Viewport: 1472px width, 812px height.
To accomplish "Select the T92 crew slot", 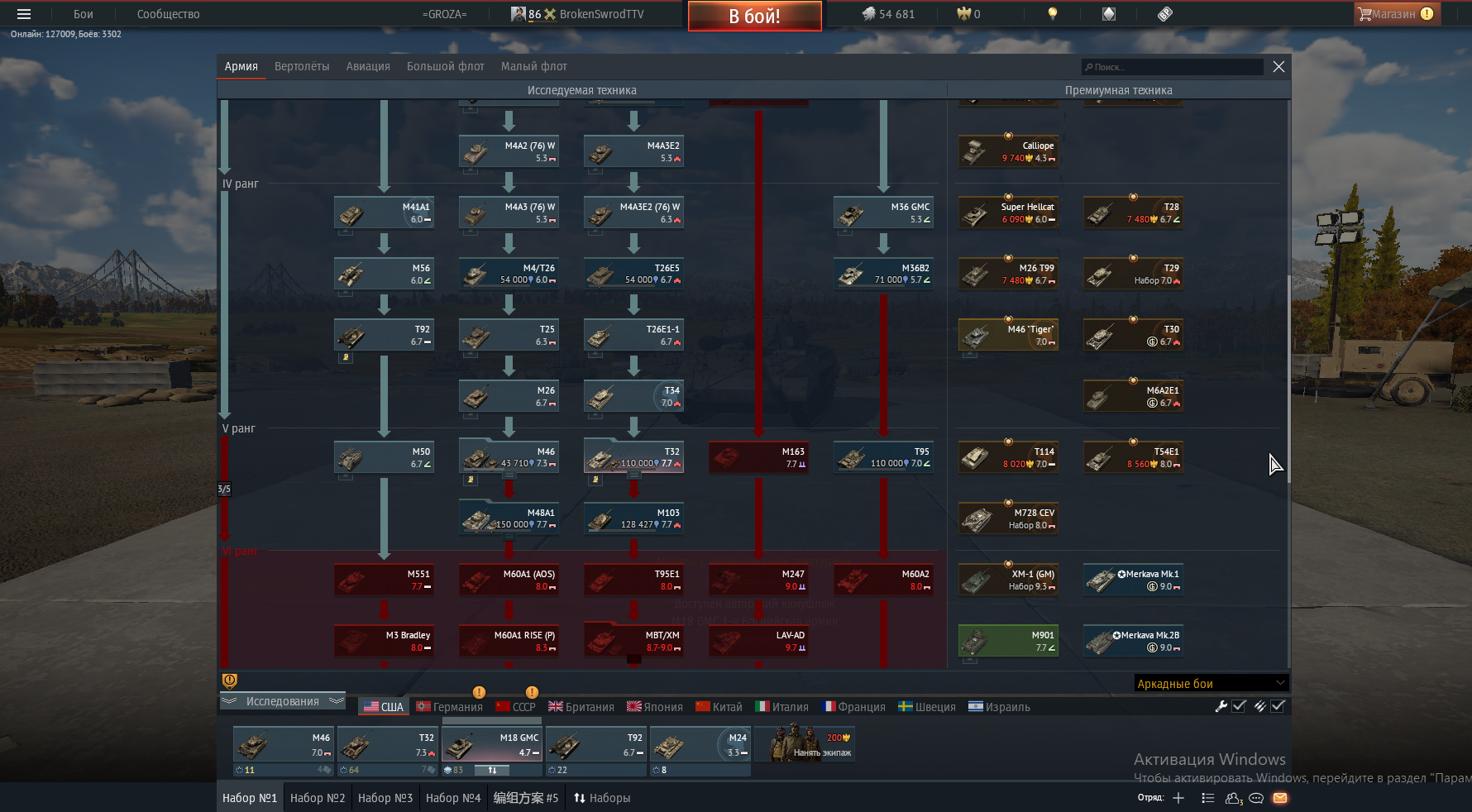I will tap(596, 743).
